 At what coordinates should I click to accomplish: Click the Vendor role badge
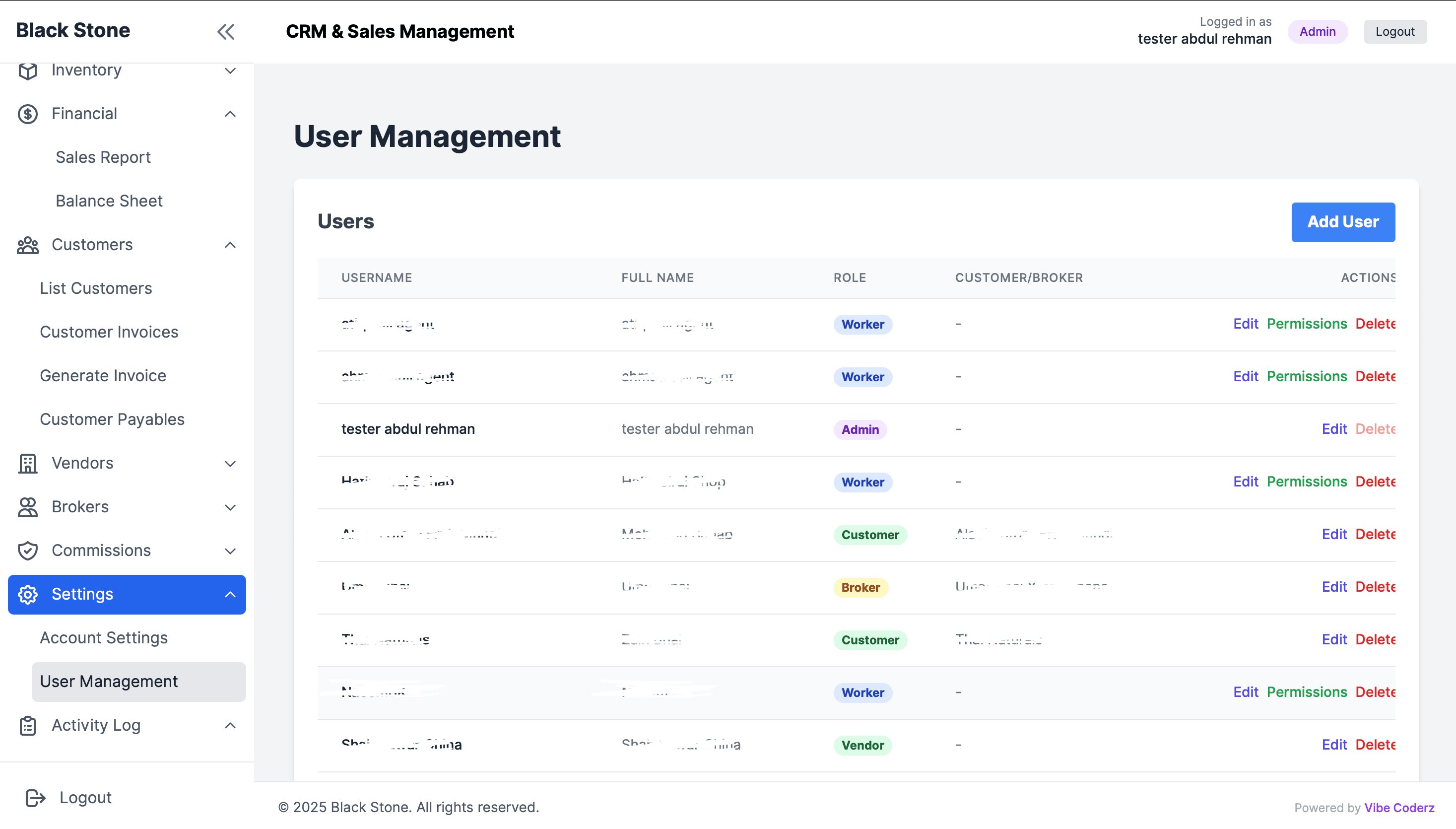pos(862,745)
